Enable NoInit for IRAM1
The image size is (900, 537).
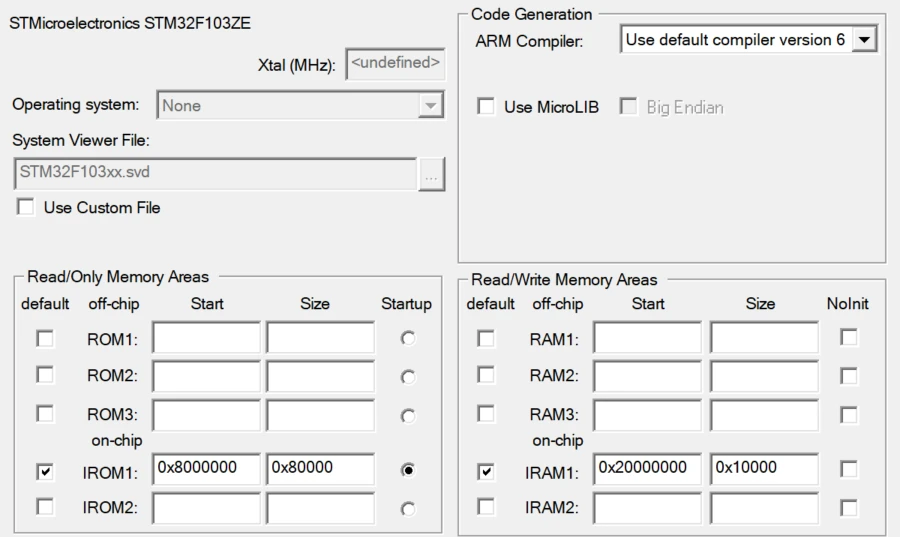point(848,469)
